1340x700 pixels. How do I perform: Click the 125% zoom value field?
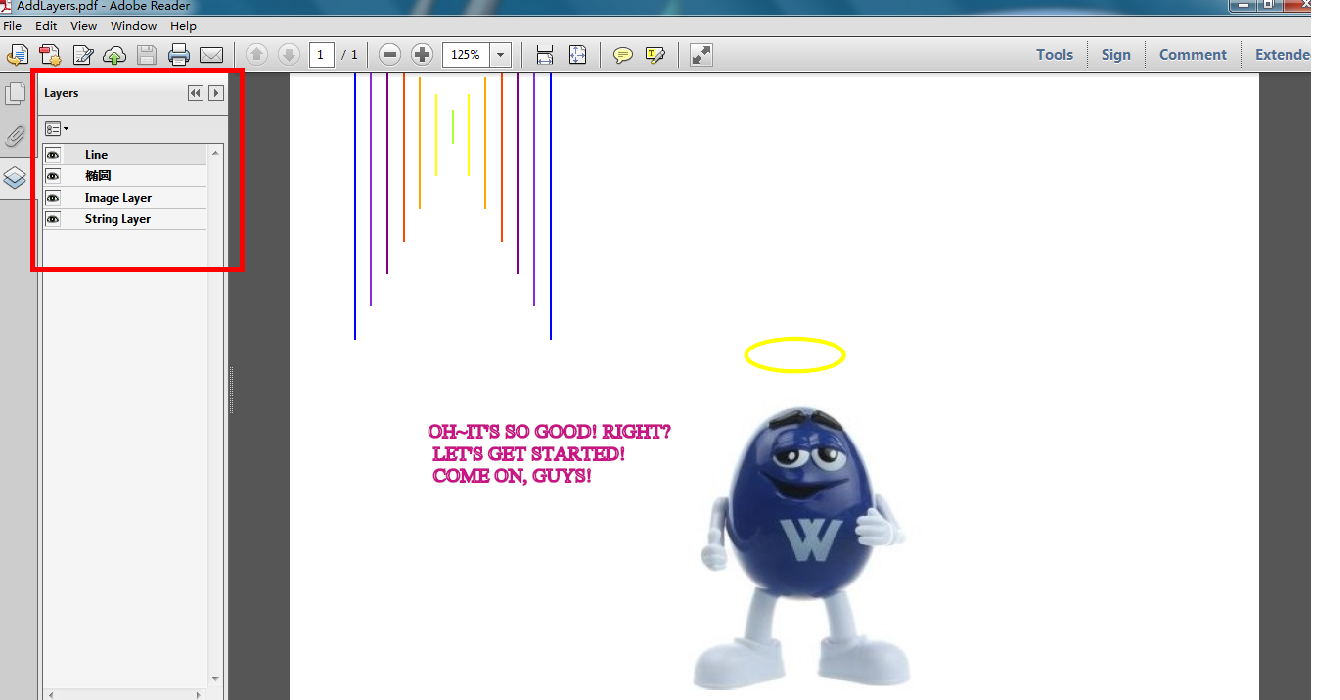(x=466, y=55)
